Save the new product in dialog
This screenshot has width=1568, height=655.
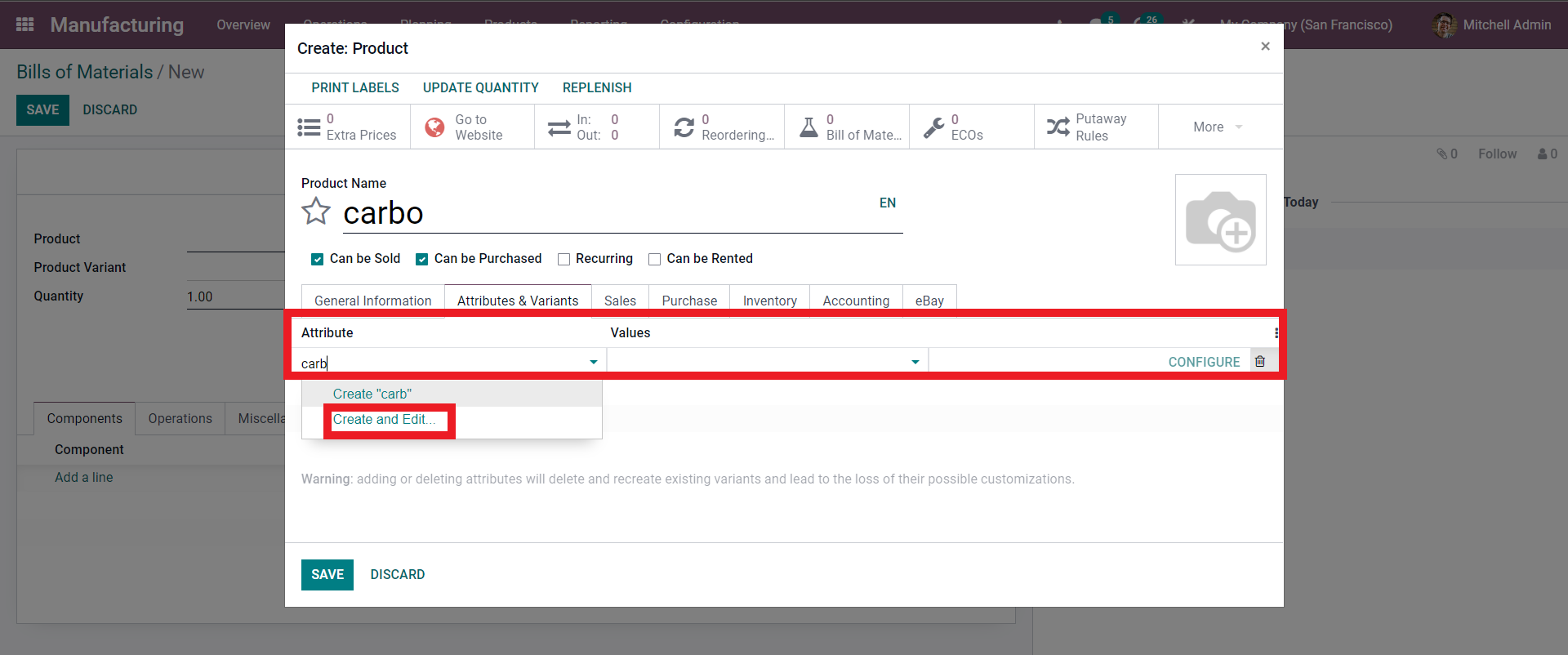(x=327, y=575)
